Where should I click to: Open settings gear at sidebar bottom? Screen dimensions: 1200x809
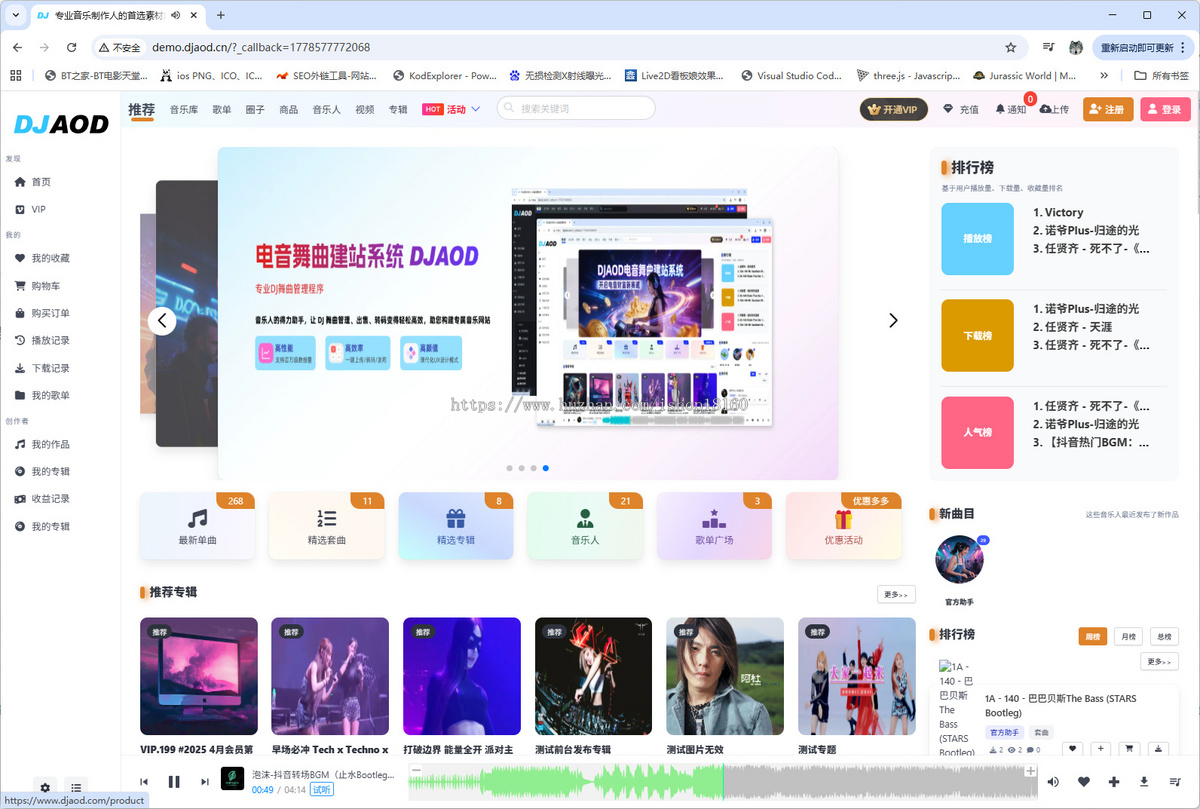44,787
